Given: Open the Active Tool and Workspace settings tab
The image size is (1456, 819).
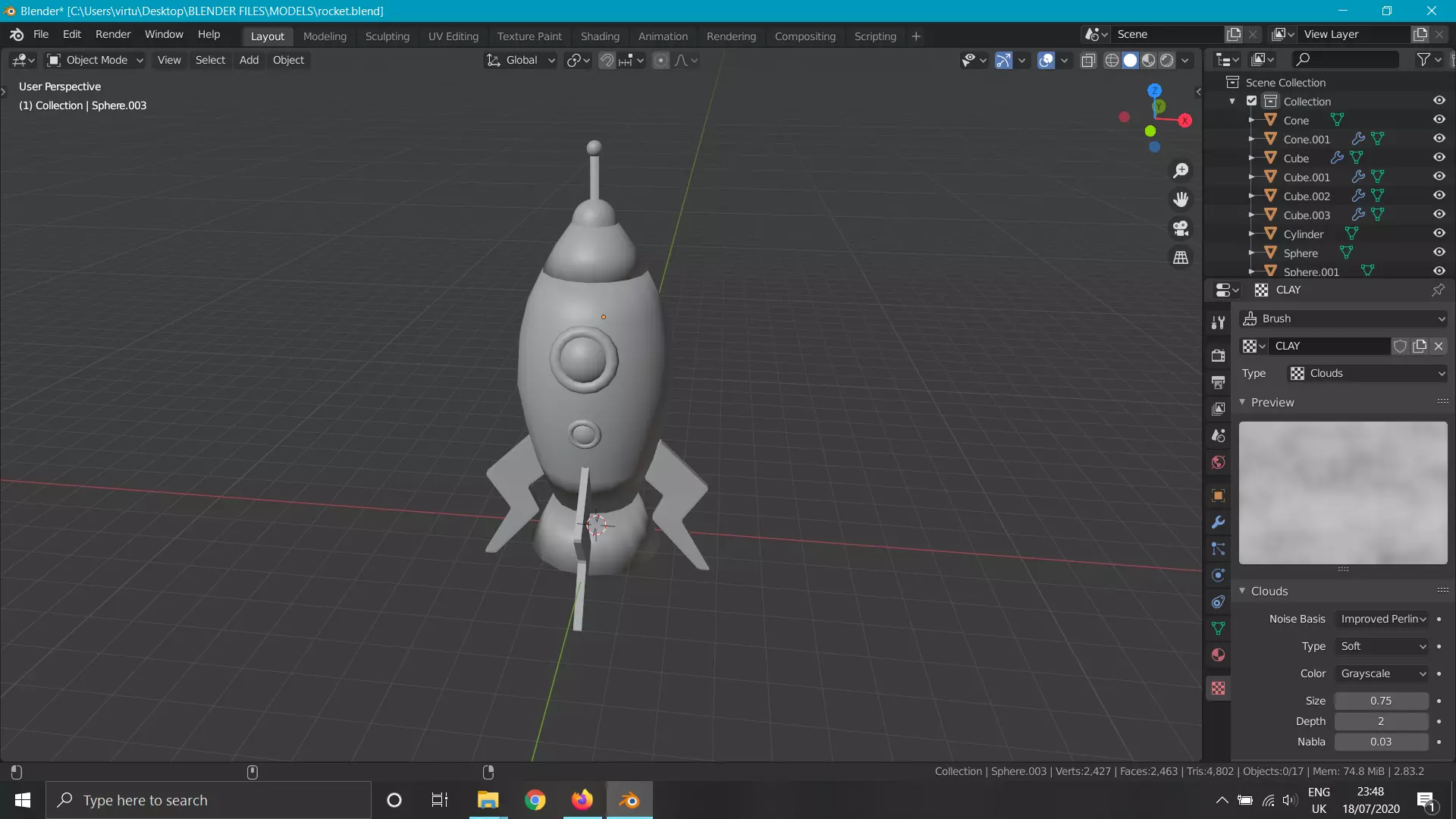Looking at the screenshot, I should click(x=1218, y=323).
